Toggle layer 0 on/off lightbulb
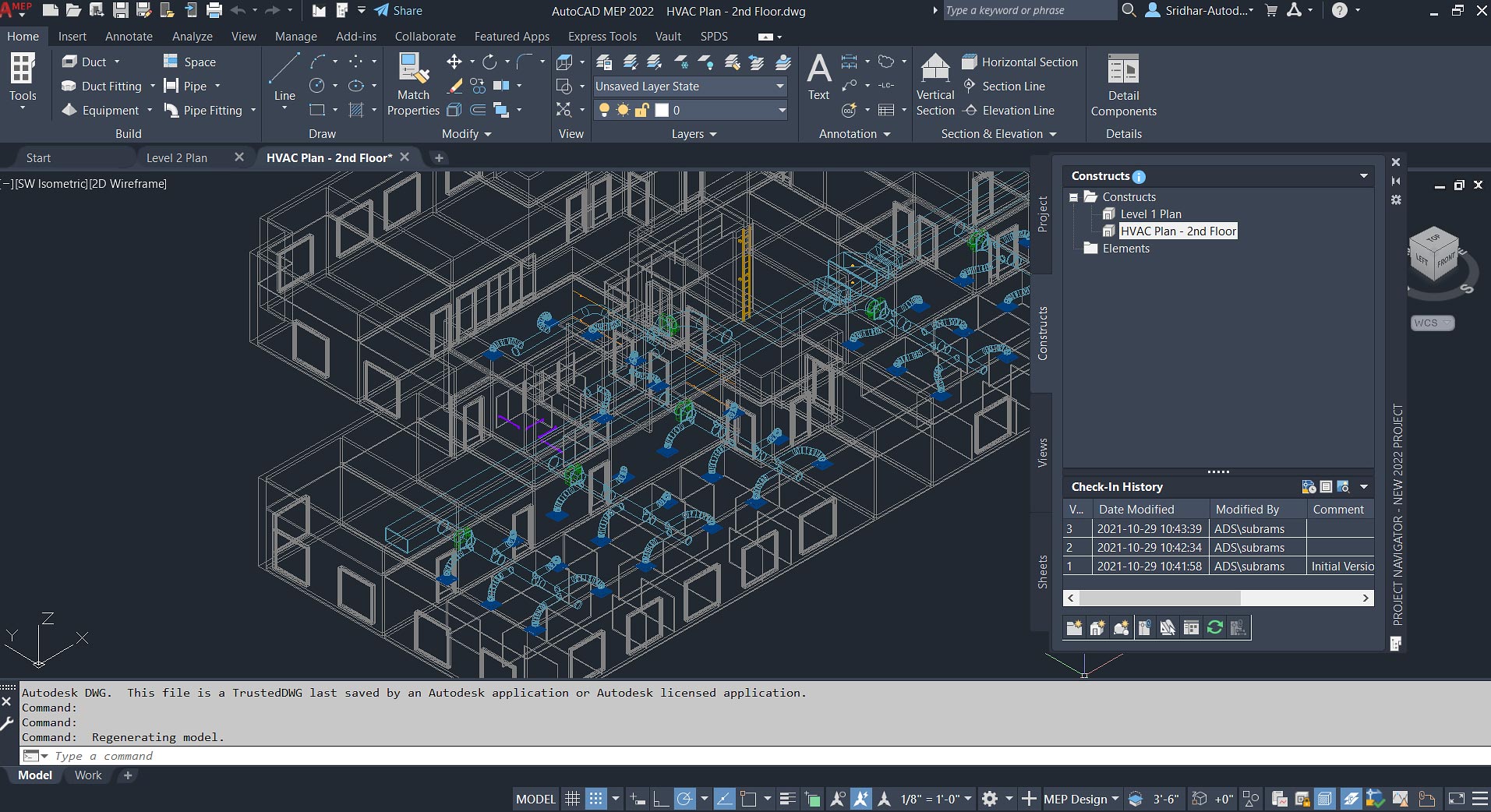This screenshot has width=1491, height=812. point(604,111)
